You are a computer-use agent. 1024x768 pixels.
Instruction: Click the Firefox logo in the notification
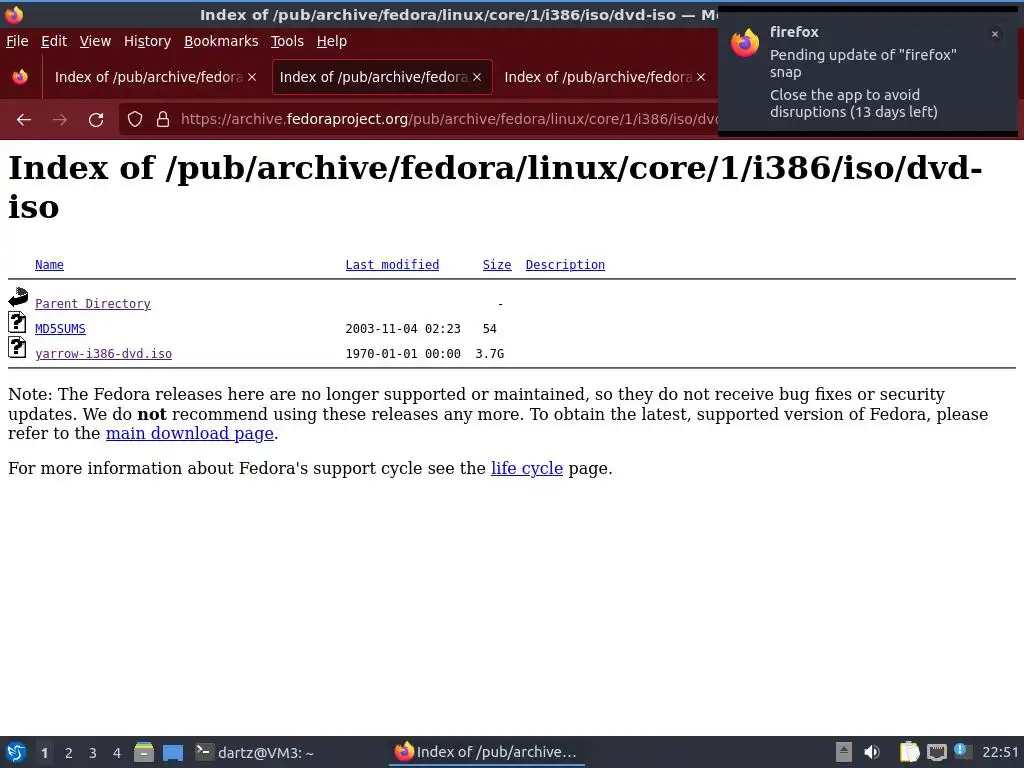click(744, 43)
